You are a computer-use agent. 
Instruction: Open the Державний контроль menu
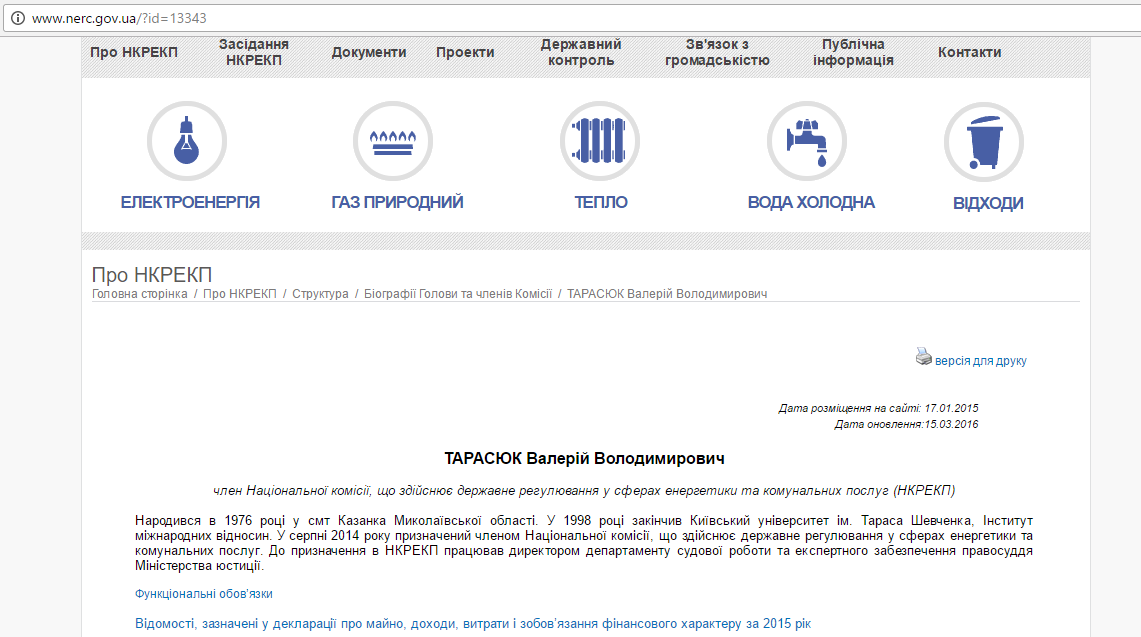581,52
